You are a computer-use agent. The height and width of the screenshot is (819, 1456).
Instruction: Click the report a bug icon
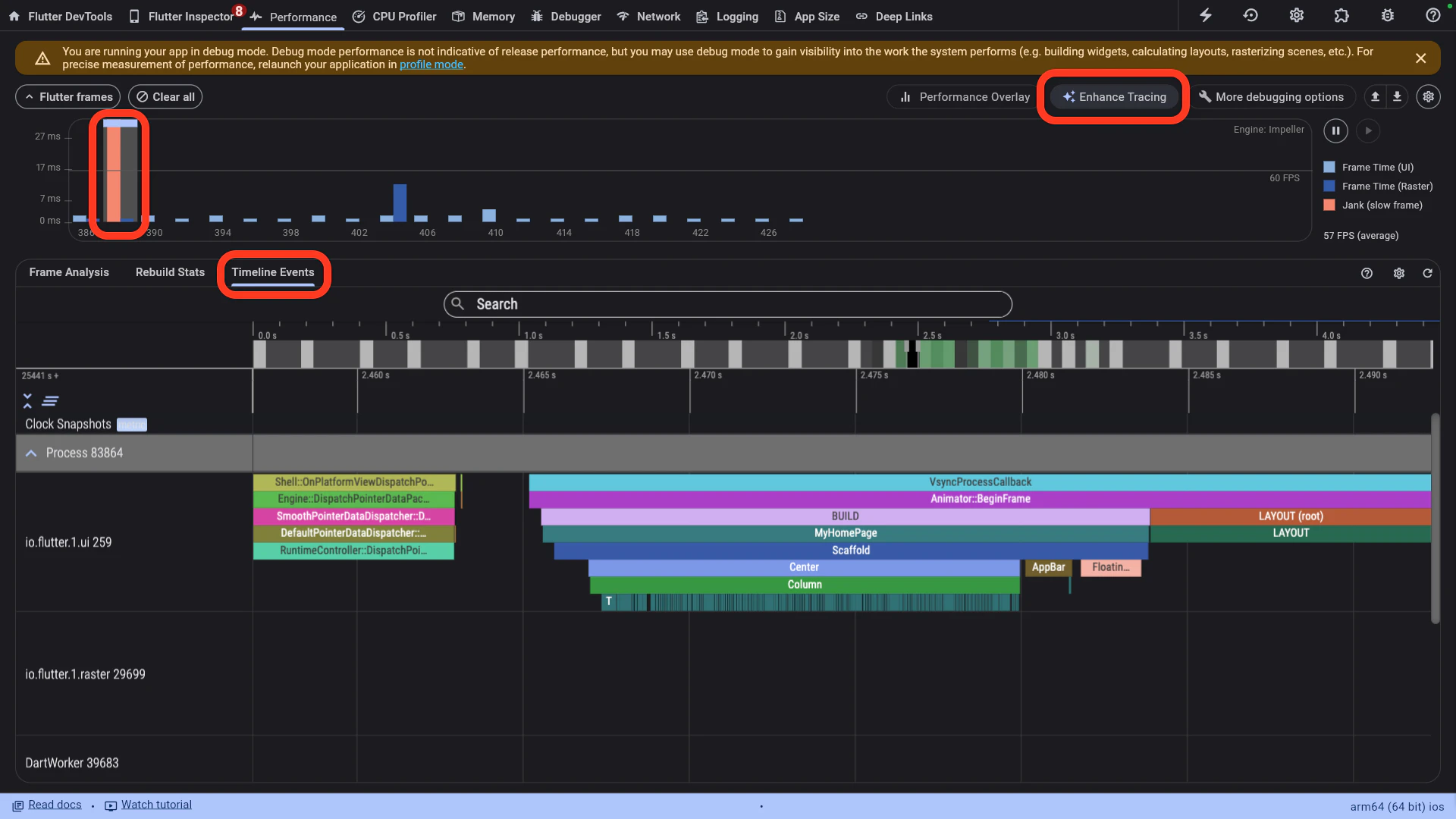tap(1387, 15)
